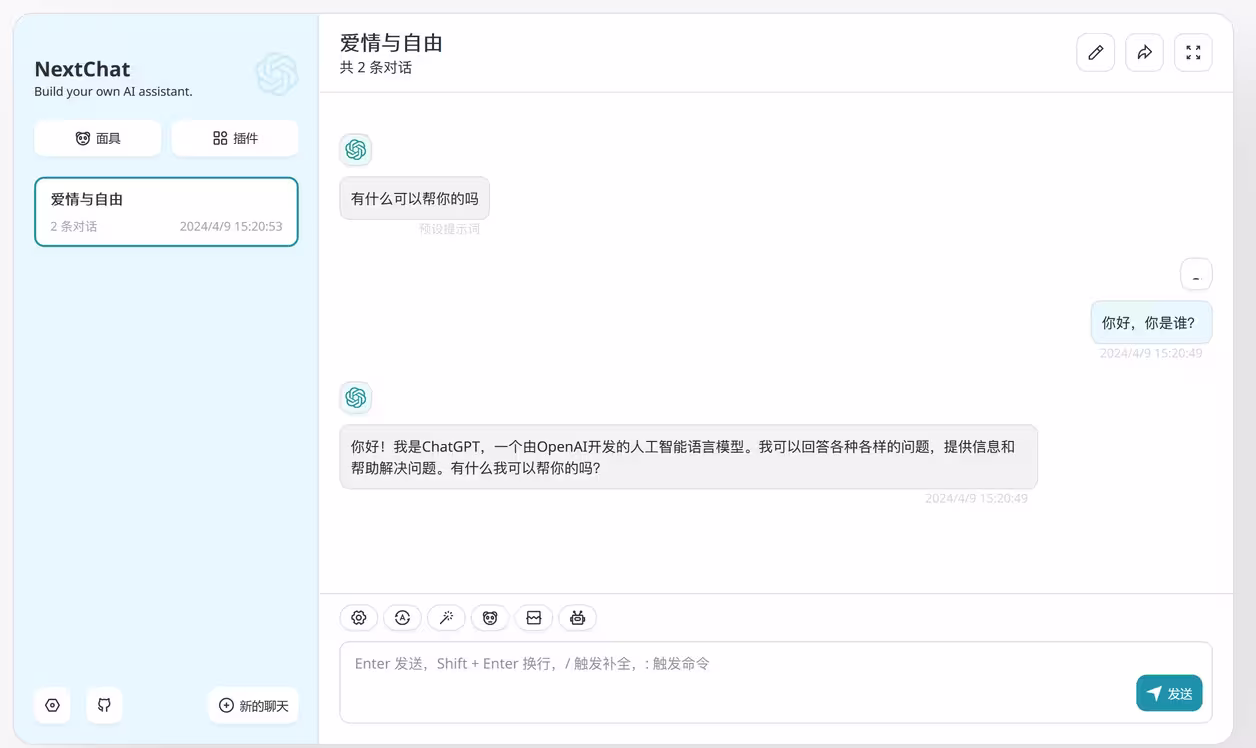Open the 插件 plugins button
Screen dimensions: 1256x748
point(235,138)
